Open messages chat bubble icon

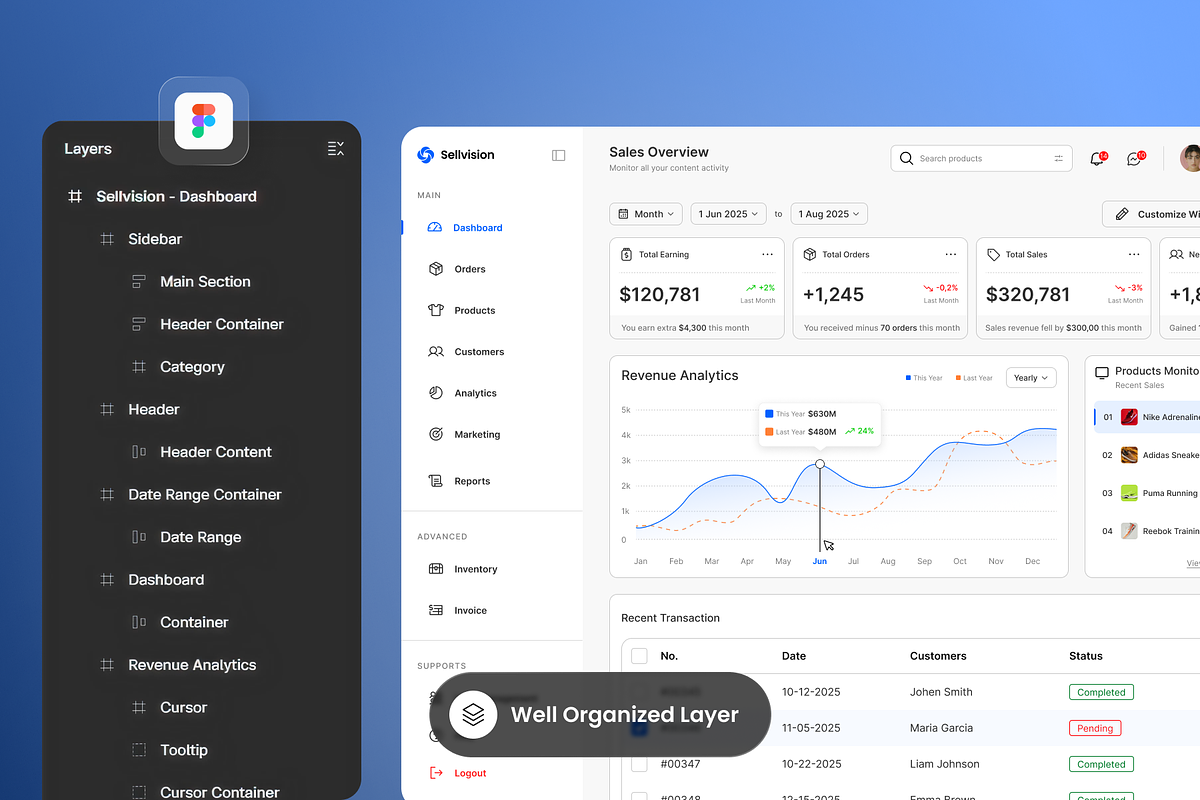(1134, 159)
